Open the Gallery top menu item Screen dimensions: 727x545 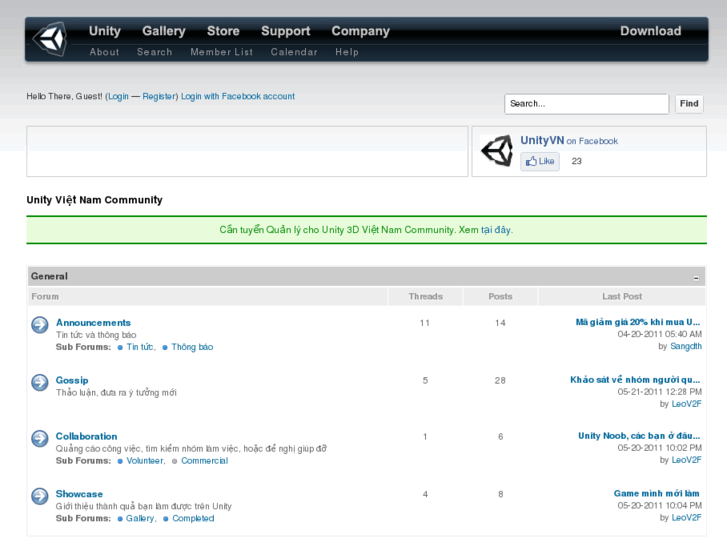pos(164,31)
